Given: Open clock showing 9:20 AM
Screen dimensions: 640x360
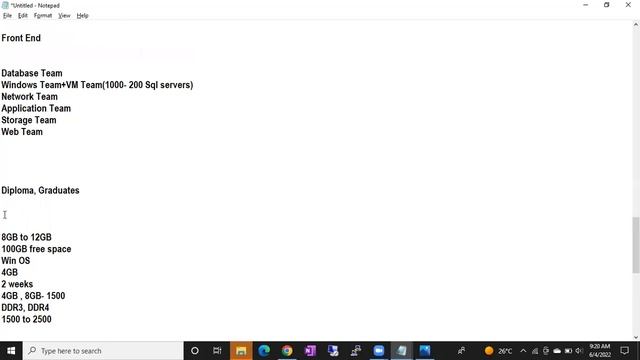Looking at the screenshot, I should tap(599, 351).
